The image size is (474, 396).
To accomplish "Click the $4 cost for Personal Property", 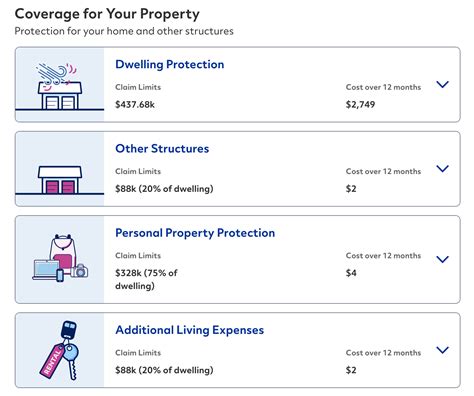I will click(351, 273).
